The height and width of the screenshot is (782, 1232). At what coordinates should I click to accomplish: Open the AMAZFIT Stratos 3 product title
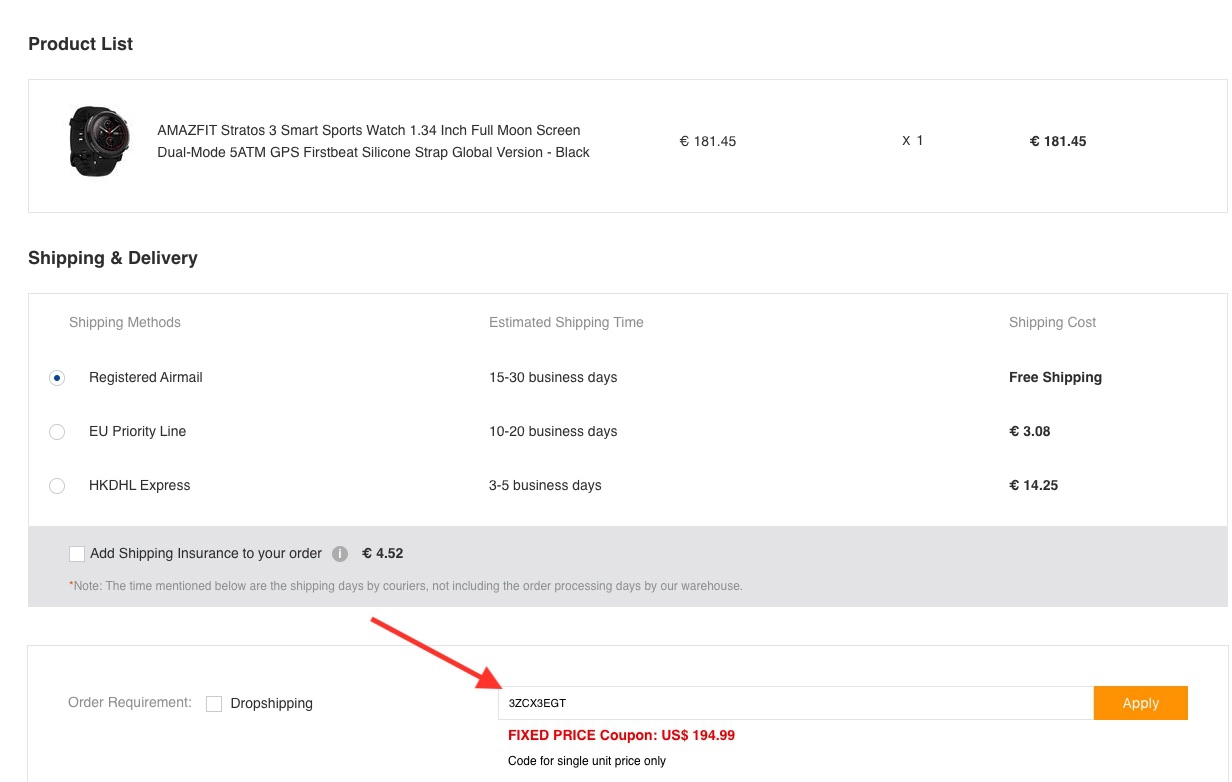[x=374, y=141]
